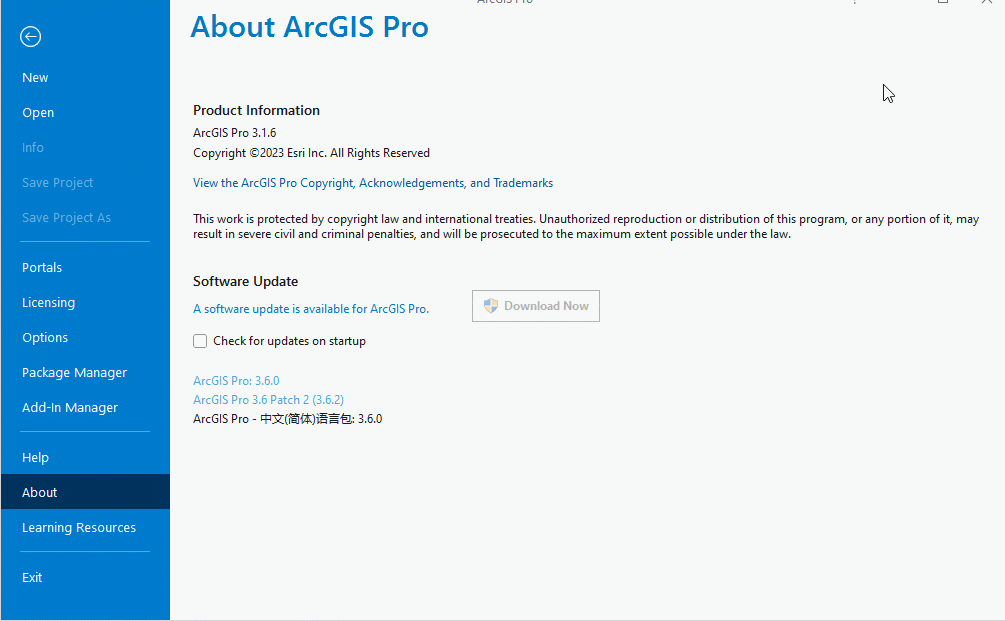Open the ArcGIS Pro: 3.6.0 link
1005x621 pixels.
point(236,381)
